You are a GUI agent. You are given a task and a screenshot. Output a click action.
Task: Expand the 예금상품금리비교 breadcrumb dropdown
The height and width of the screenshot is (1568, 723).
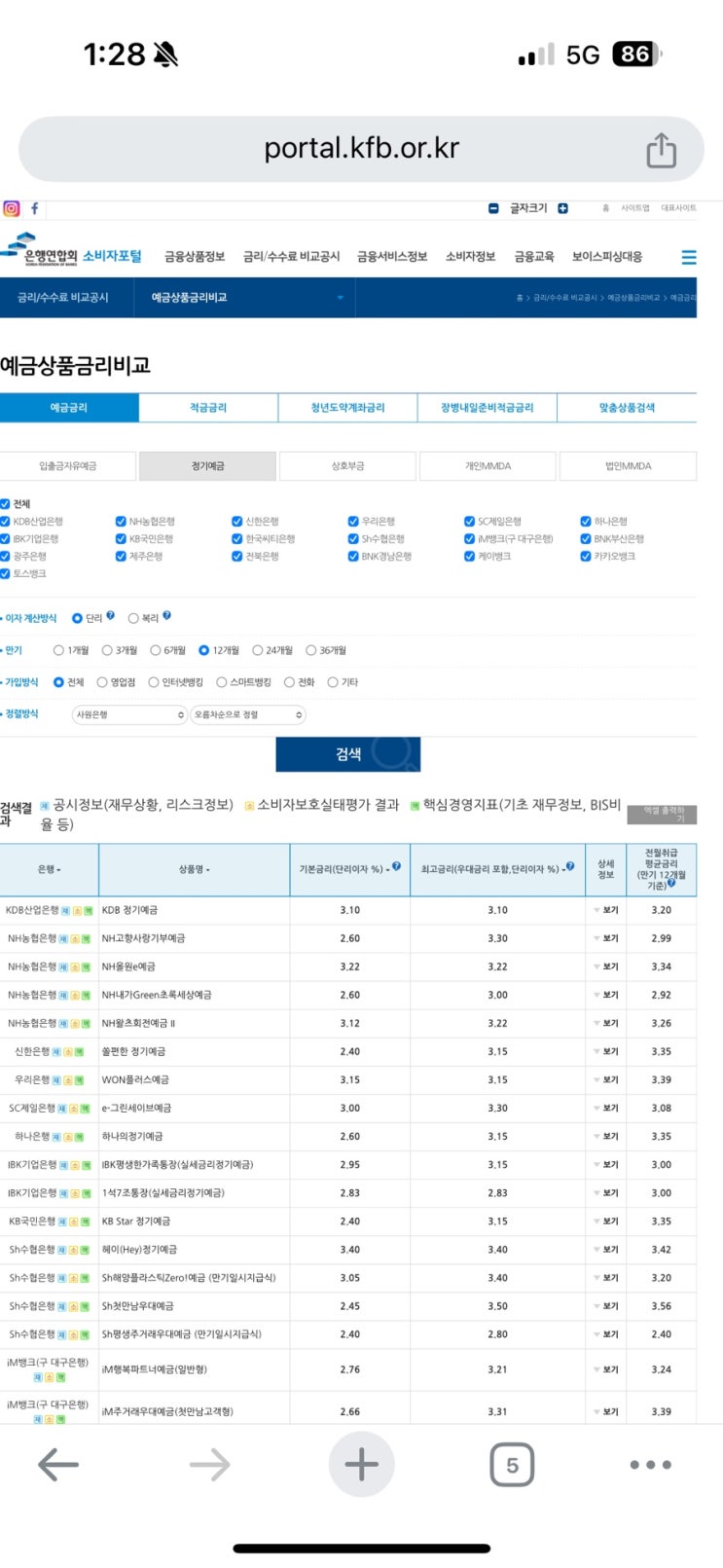340,298
